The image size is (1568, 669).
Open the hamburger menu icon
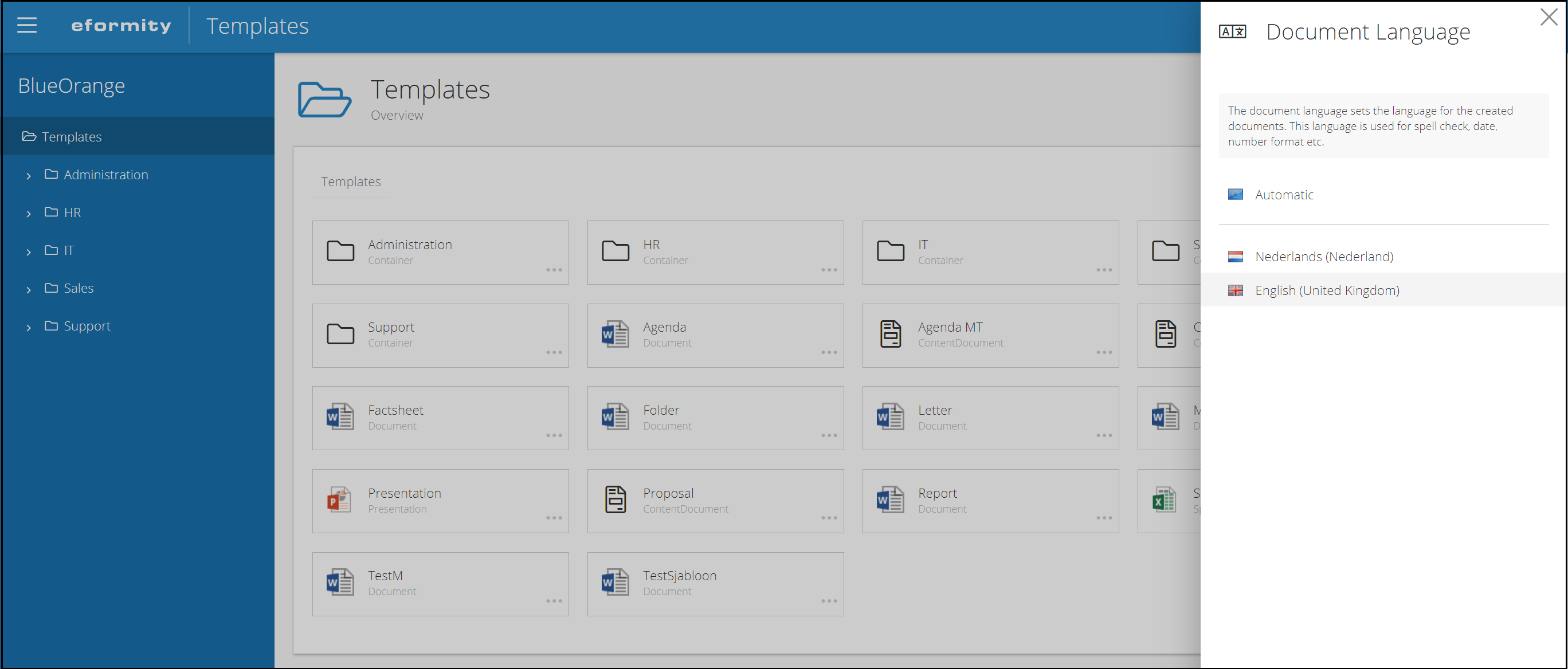pos(27,26)
